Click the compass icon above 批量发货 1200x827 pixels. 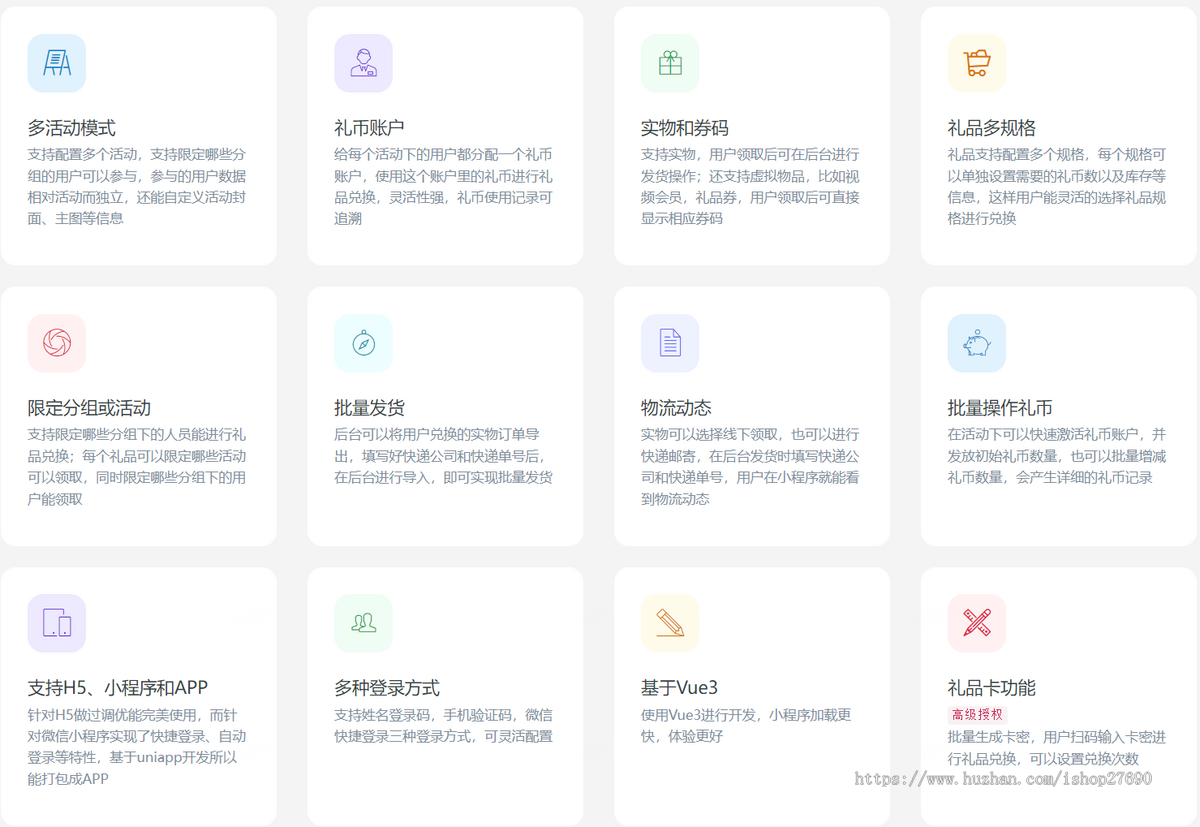[363, 343]
